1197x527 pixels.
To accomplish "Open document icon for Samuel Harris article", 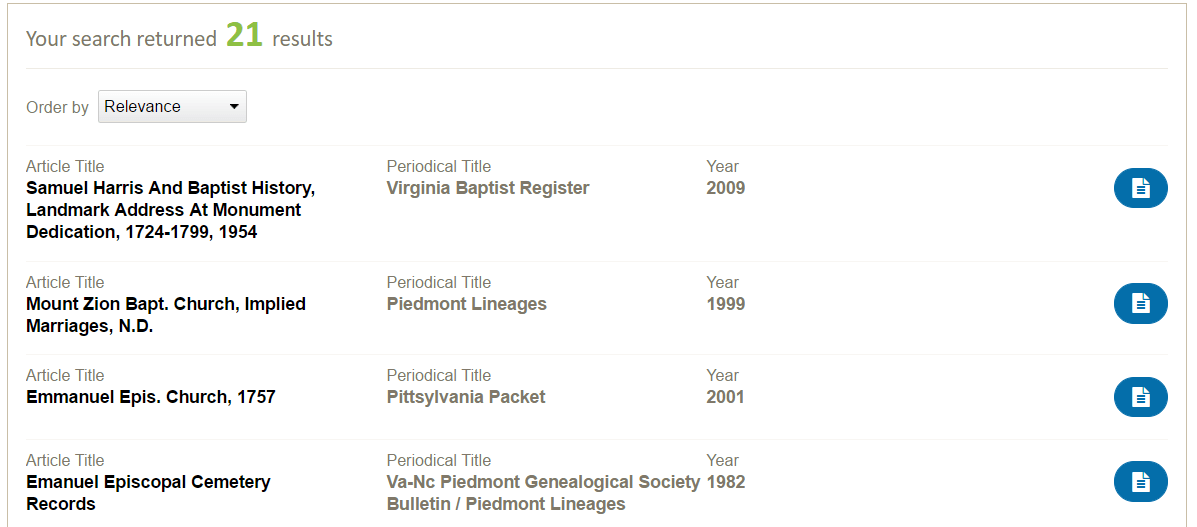I will [1141, 188].
